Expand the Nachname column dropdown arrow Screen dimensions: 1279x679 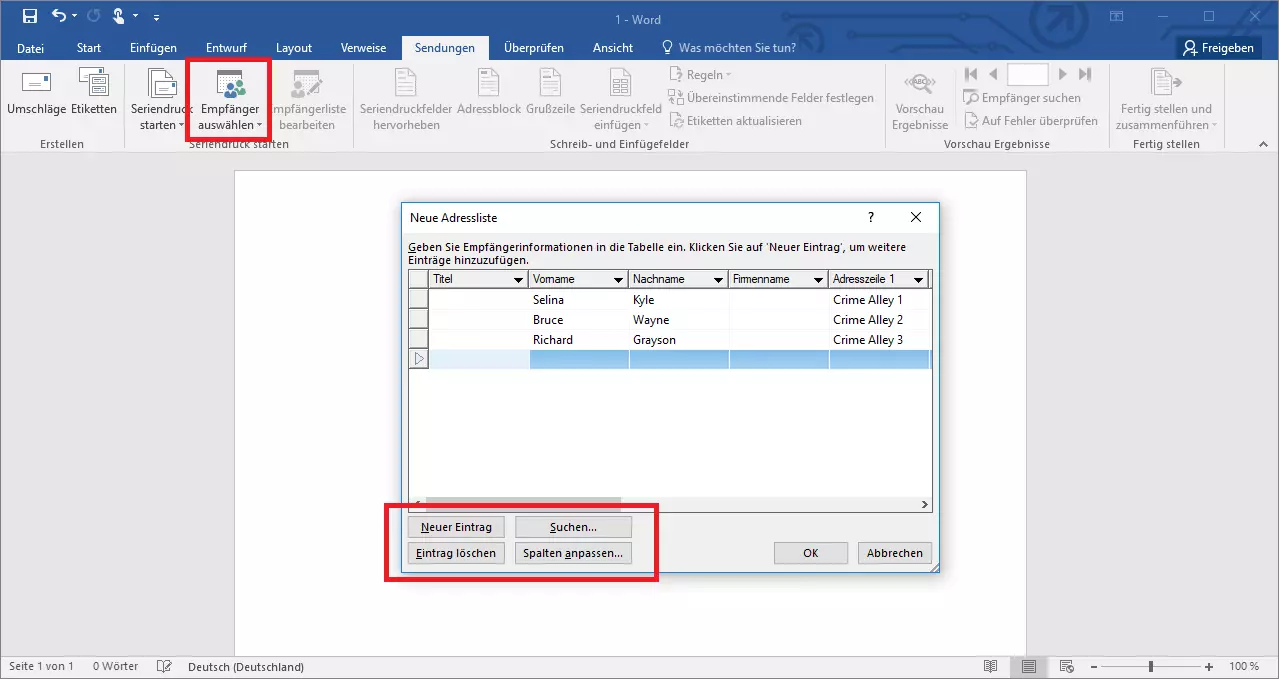coord(719,280)
